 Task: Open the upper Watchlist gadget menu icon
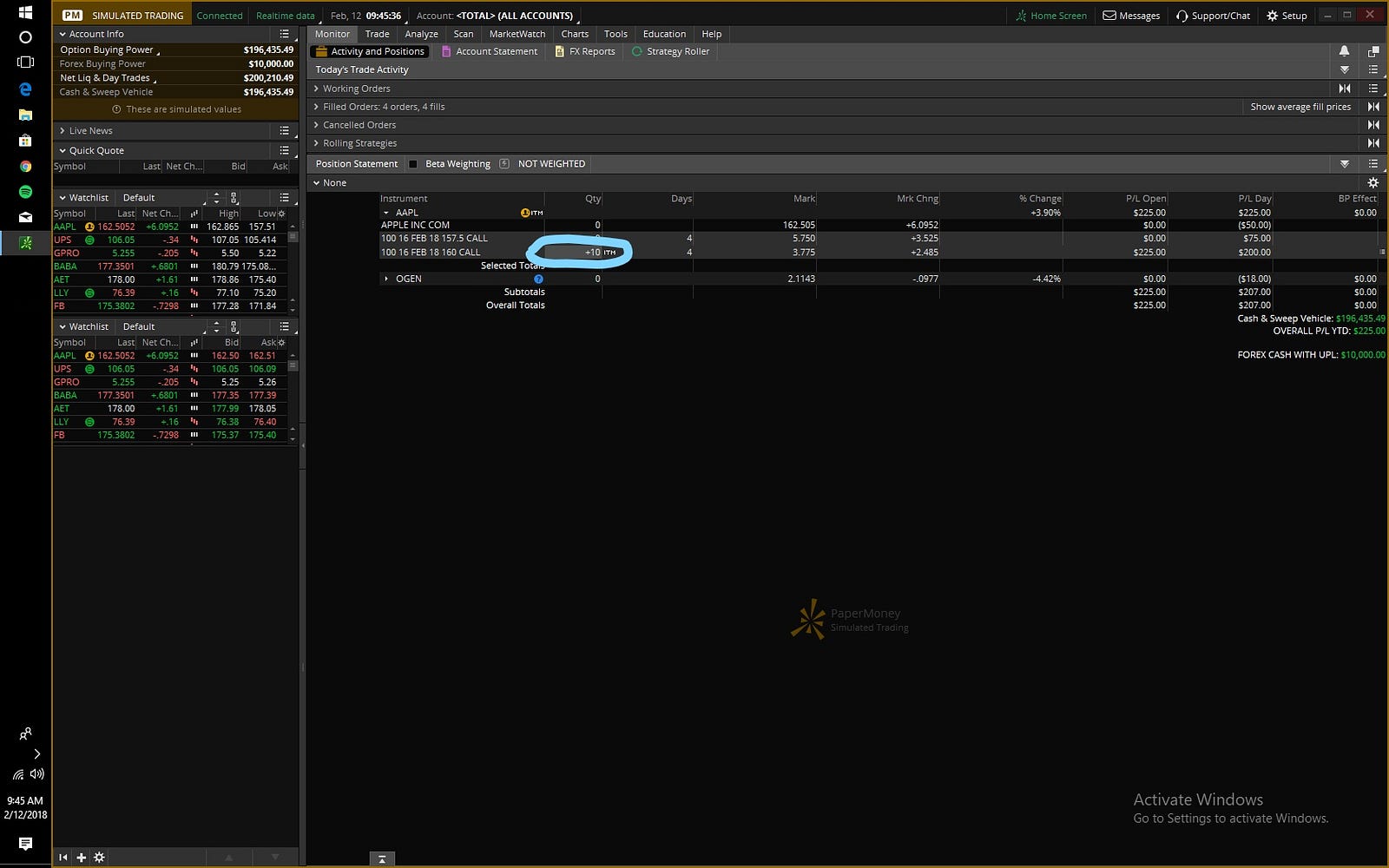click(x=284, y=198)
